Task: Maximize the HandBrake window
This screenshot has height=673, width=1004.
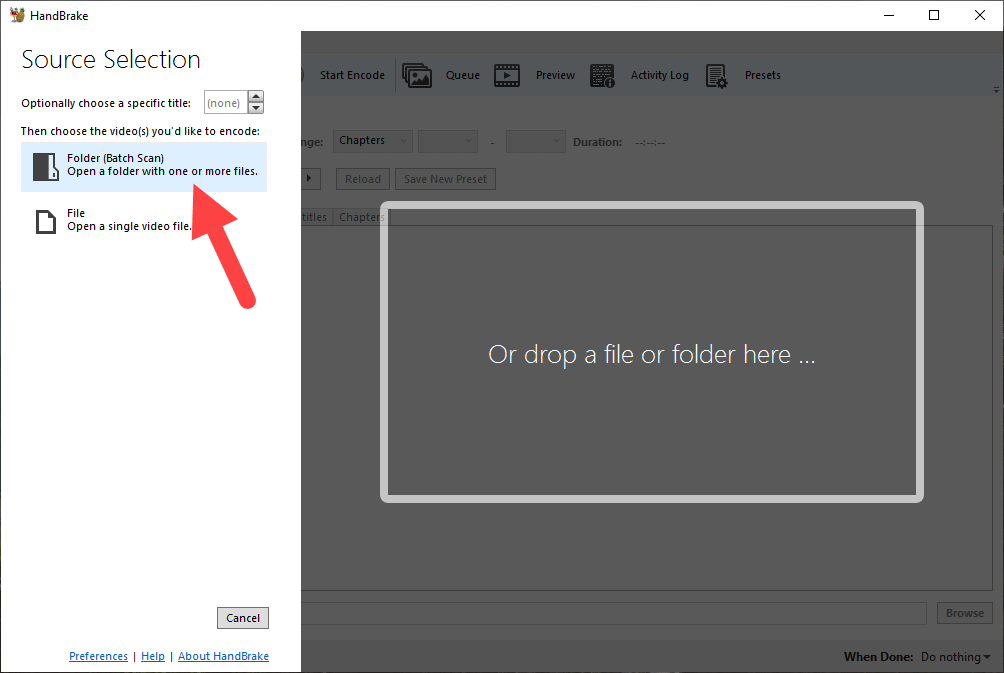Action: point(934,15)
